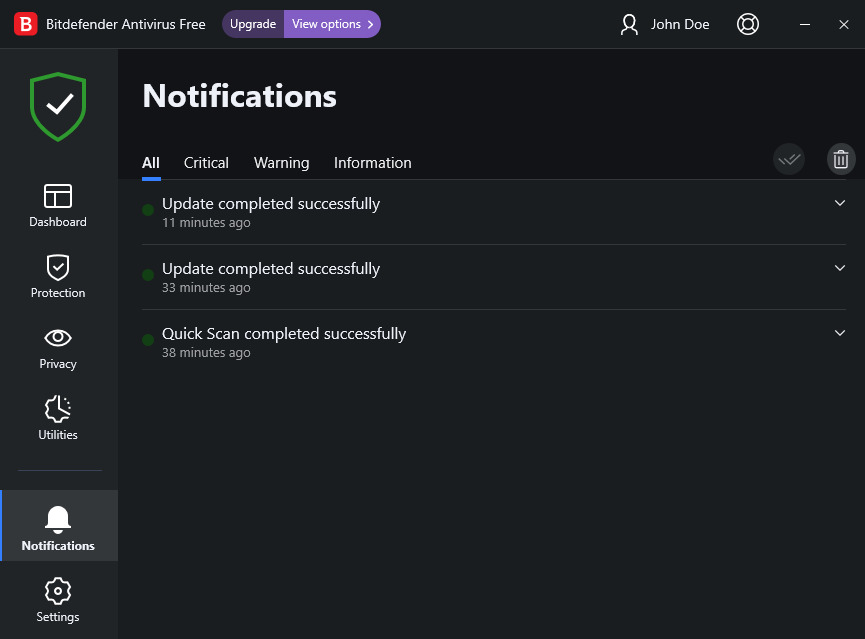The height and width of the screenshot is (639, 865).
Task: Go to the Privacy eye section
Action: pyautogui.click(x=58, y=347)
